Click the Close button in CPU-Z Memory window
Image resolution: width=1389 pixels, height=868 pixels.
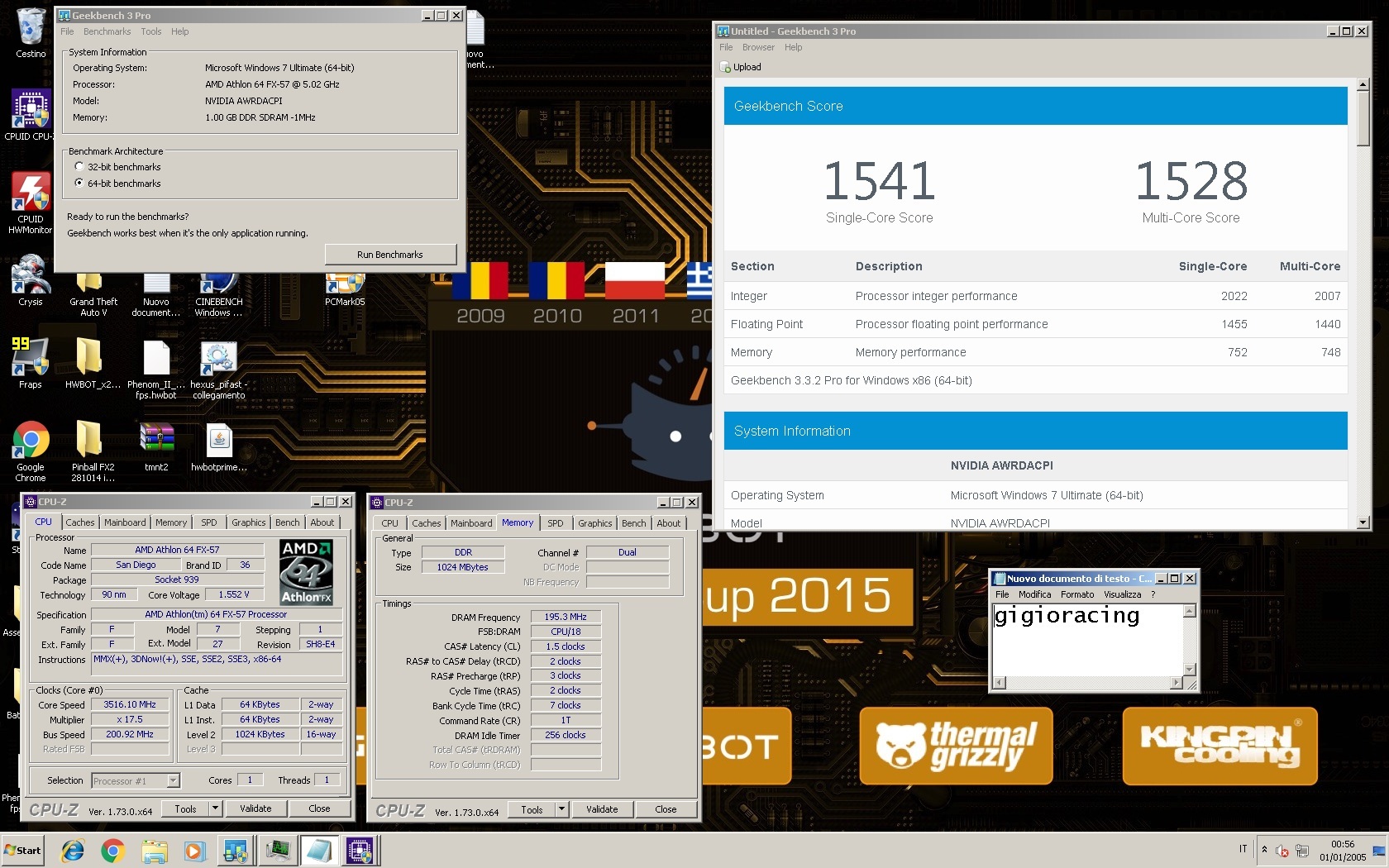click(x=666, y=810)
